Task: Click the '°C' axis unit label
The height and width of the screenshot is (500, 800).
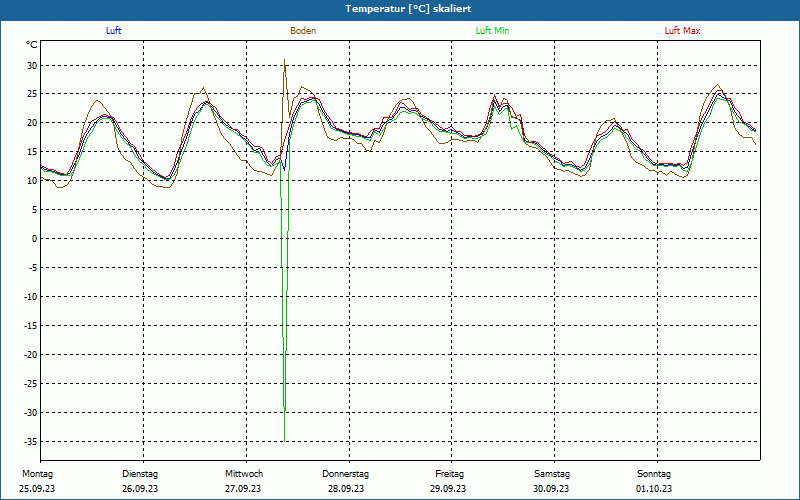Action: click(32, 45)
